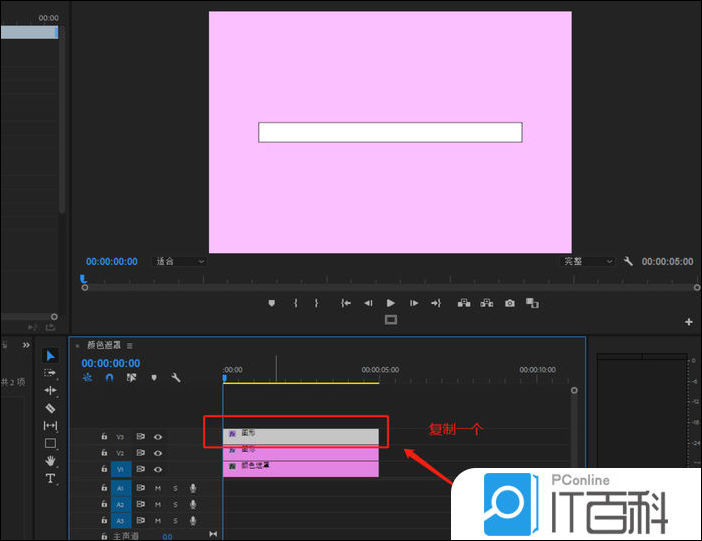Screen dimensions: 702x541
Task: Expand hidden panels with double chevron
Action: pyautogui.click(x=26, y=345)
